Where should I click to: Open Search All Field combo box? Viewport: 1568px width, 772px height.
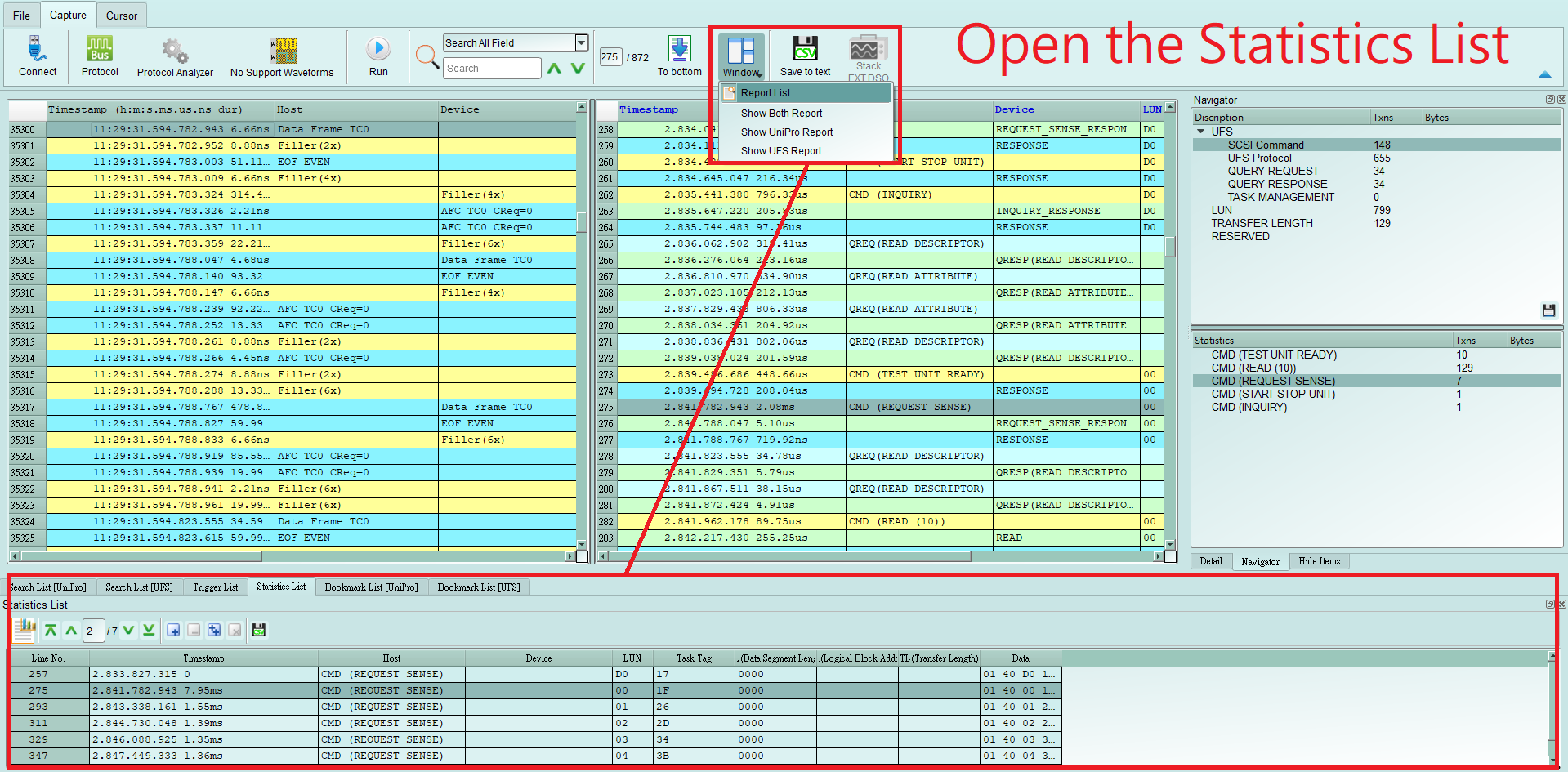pos(516,42)
